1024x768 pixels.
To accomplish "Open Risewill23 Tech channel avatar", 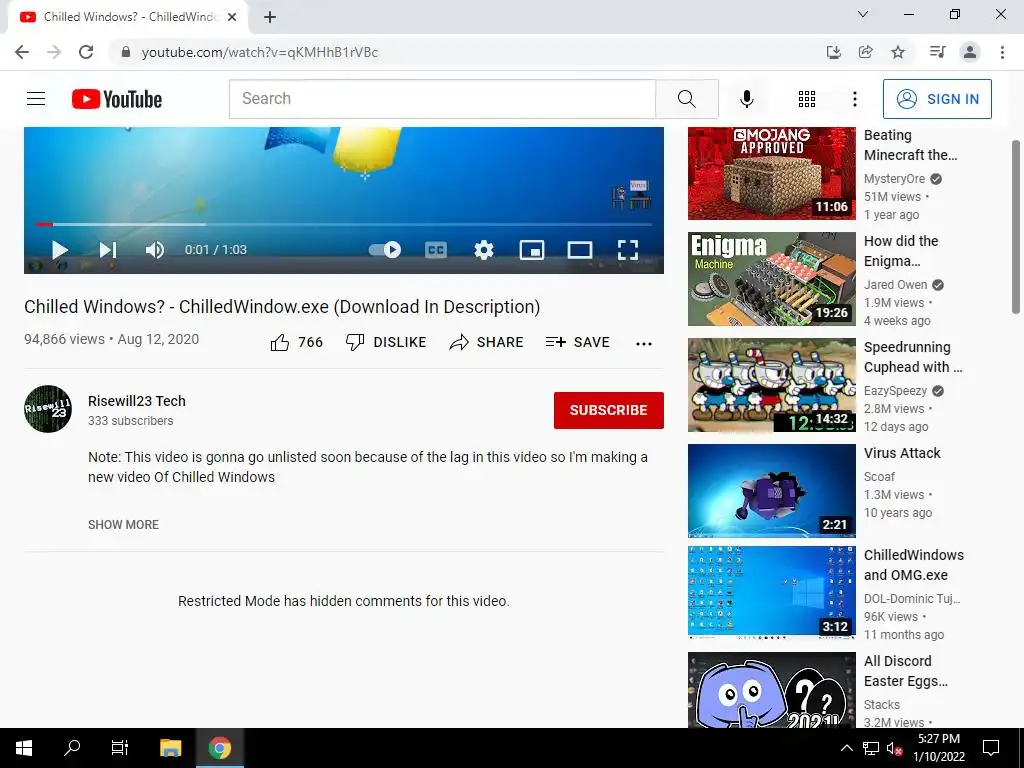I will tap(48, 409).
